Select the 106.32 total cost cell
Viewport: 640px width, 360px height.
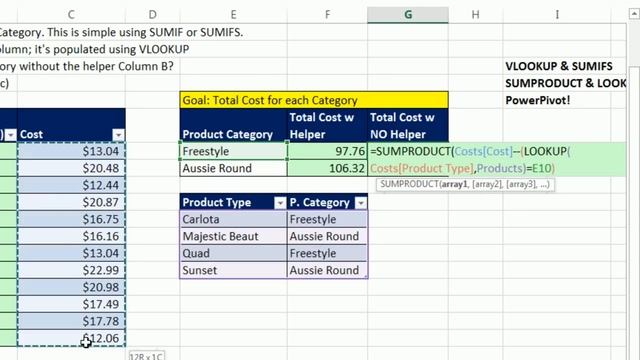point(327,168)
